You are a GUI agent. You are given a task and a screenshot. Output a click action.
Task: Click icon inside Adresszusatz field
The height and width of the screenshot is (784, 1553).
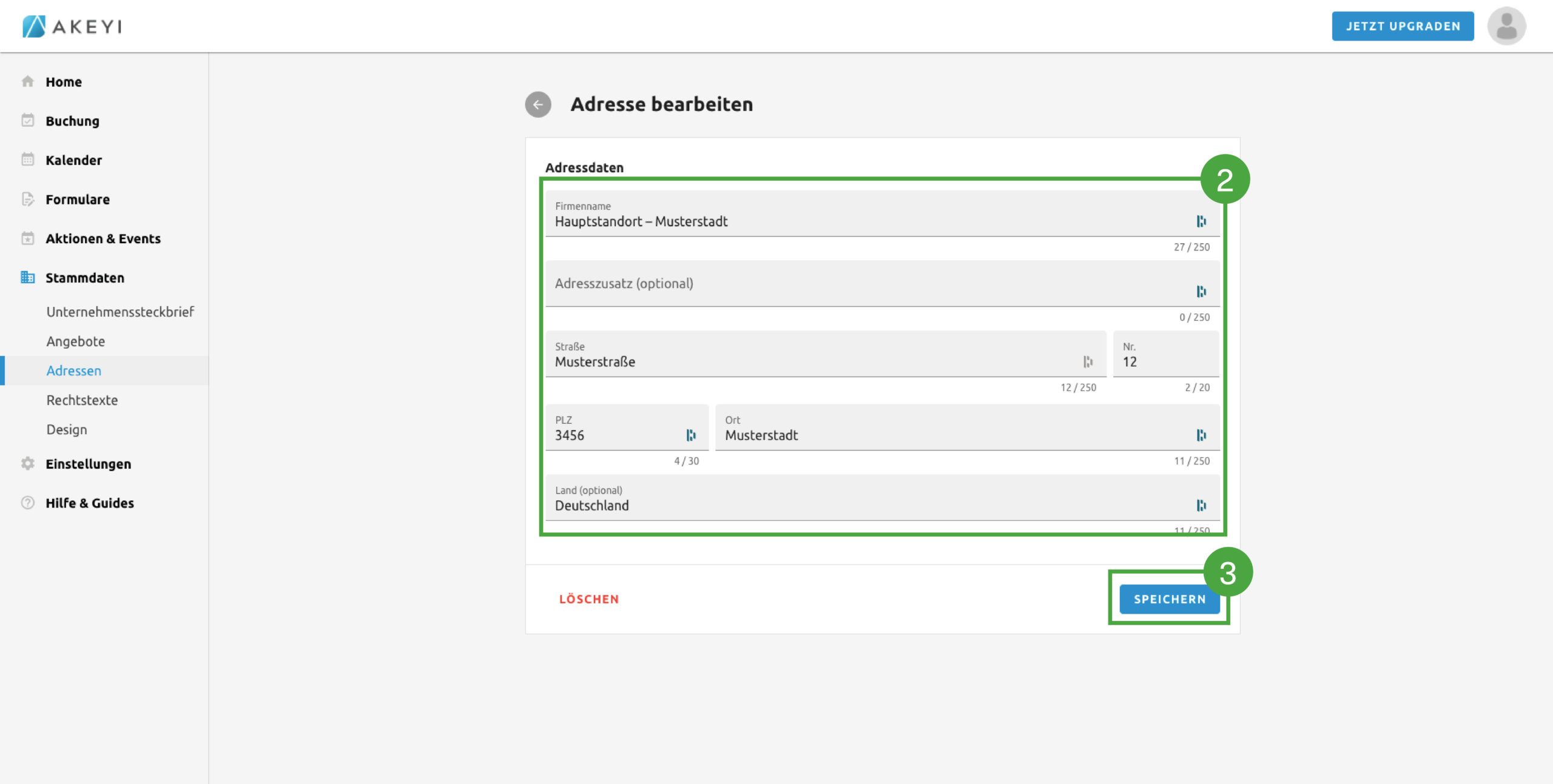pos(1201,292)
